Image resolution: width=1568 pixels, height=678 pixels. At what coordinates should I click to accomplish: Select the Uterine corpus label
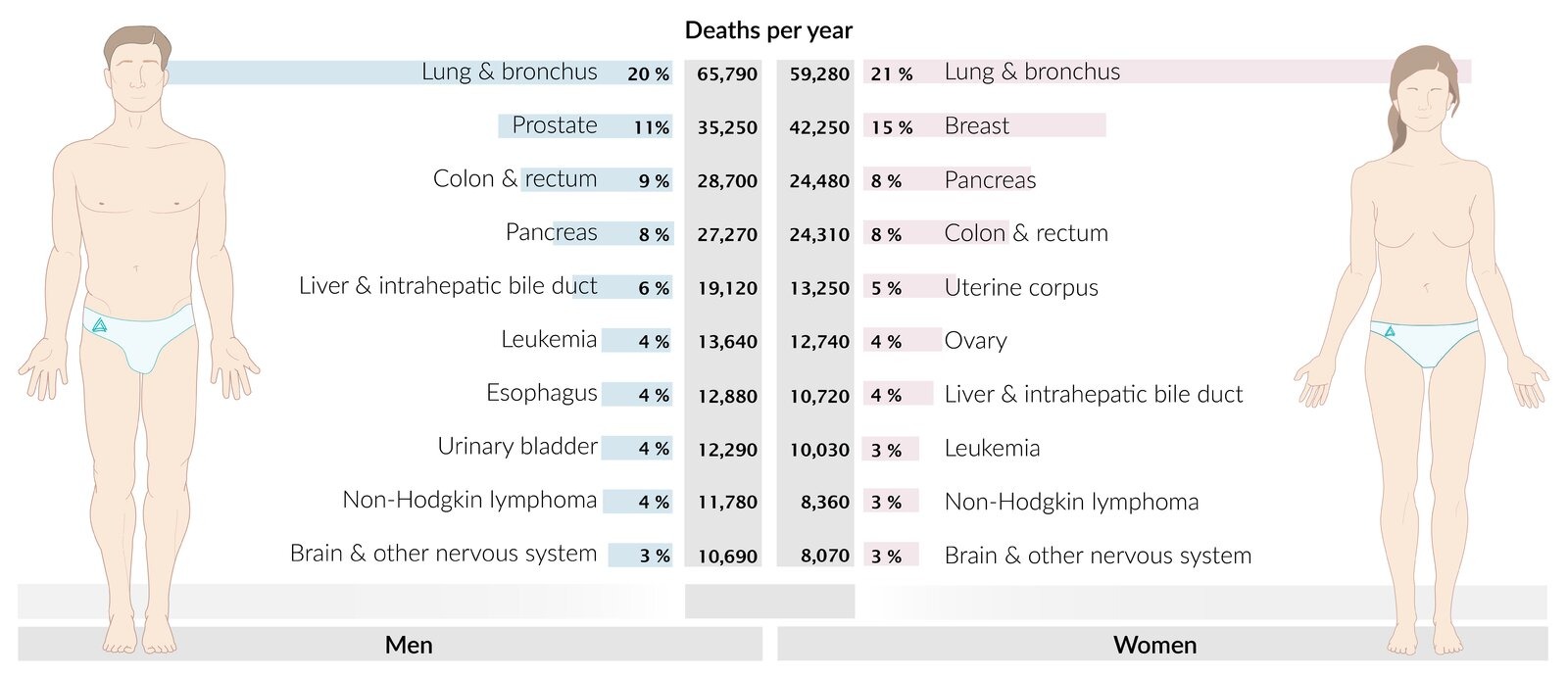click(1020, 288)
